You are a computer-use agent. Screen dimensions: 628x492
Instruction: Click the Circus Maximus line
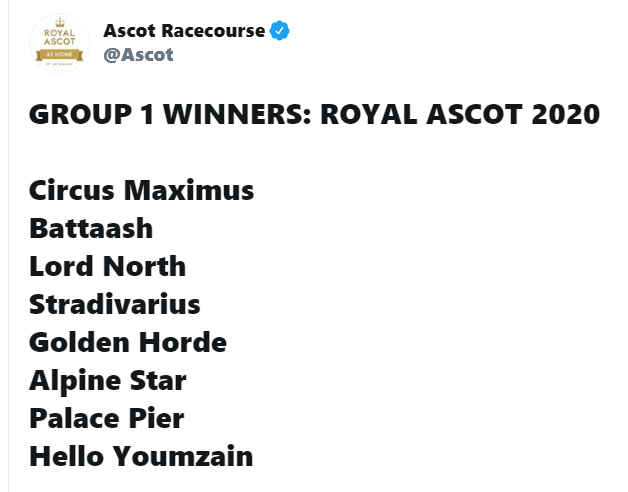click(141, 190)
